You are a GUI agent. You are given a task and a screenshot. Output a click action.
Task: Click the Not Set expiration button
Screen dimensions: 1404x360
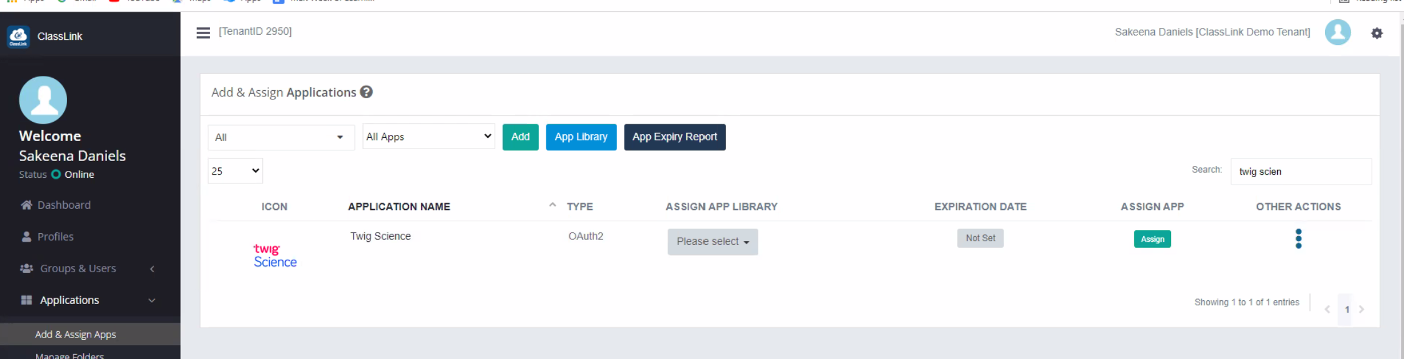point(980,238)
